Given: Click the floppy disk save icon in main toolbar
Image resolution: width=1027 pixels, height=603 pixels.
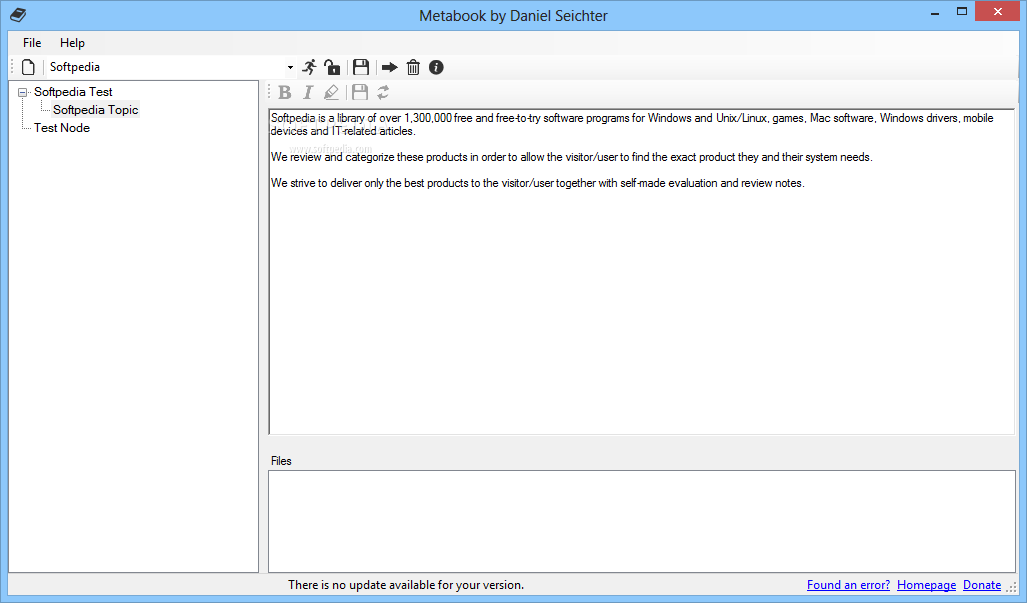Looking at the screenshot, I should [361, 67].
